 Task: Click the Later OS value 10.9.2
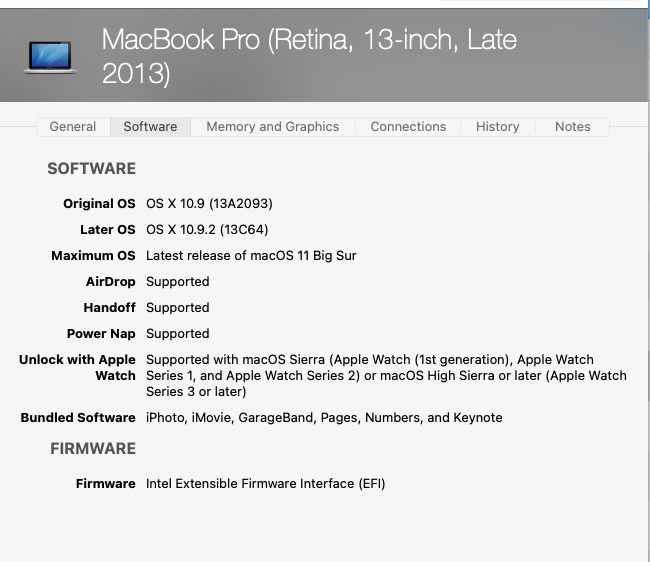point(205,230)
